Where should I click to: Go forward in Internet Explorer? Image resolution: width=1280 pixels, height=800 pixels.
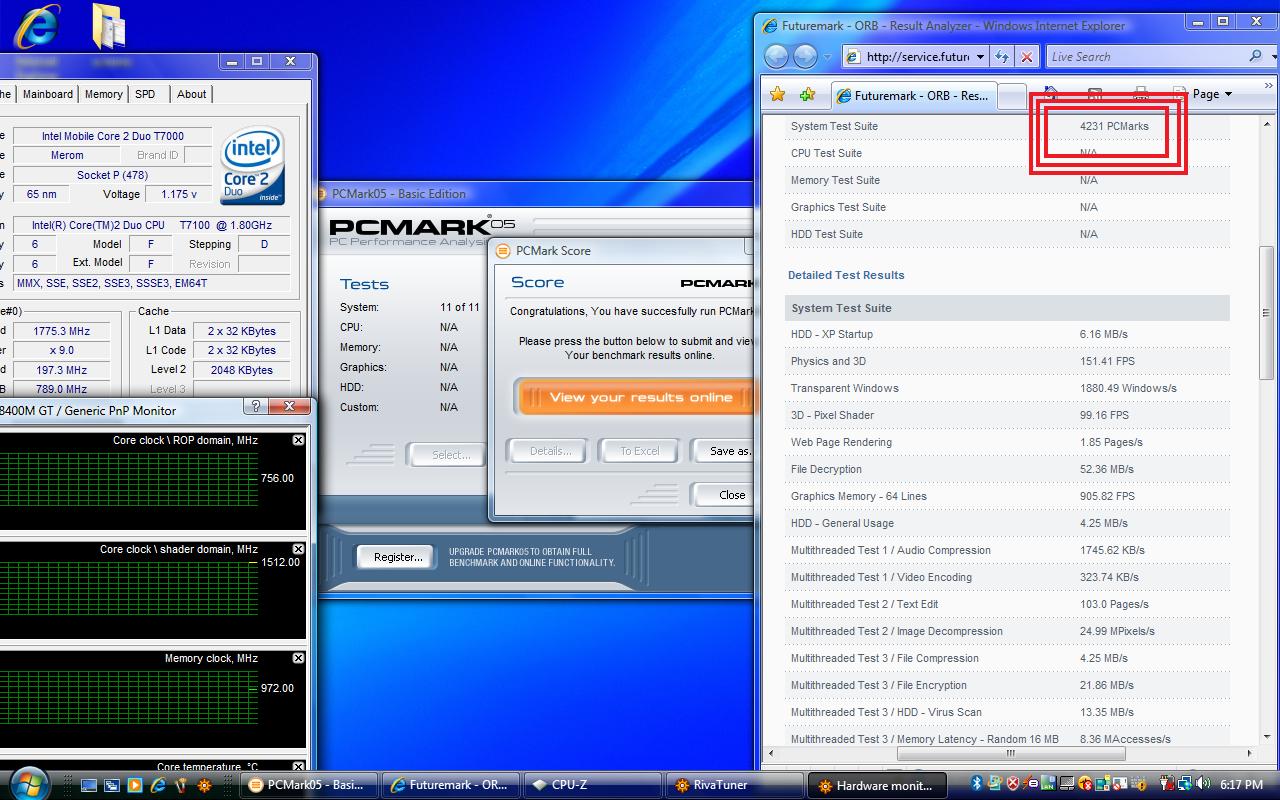pos(805,56)
